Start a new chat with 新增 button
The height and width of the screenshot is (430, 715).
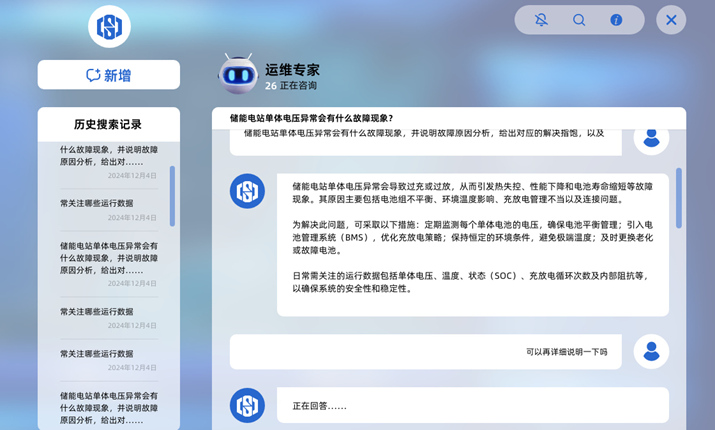pos(109,75)
